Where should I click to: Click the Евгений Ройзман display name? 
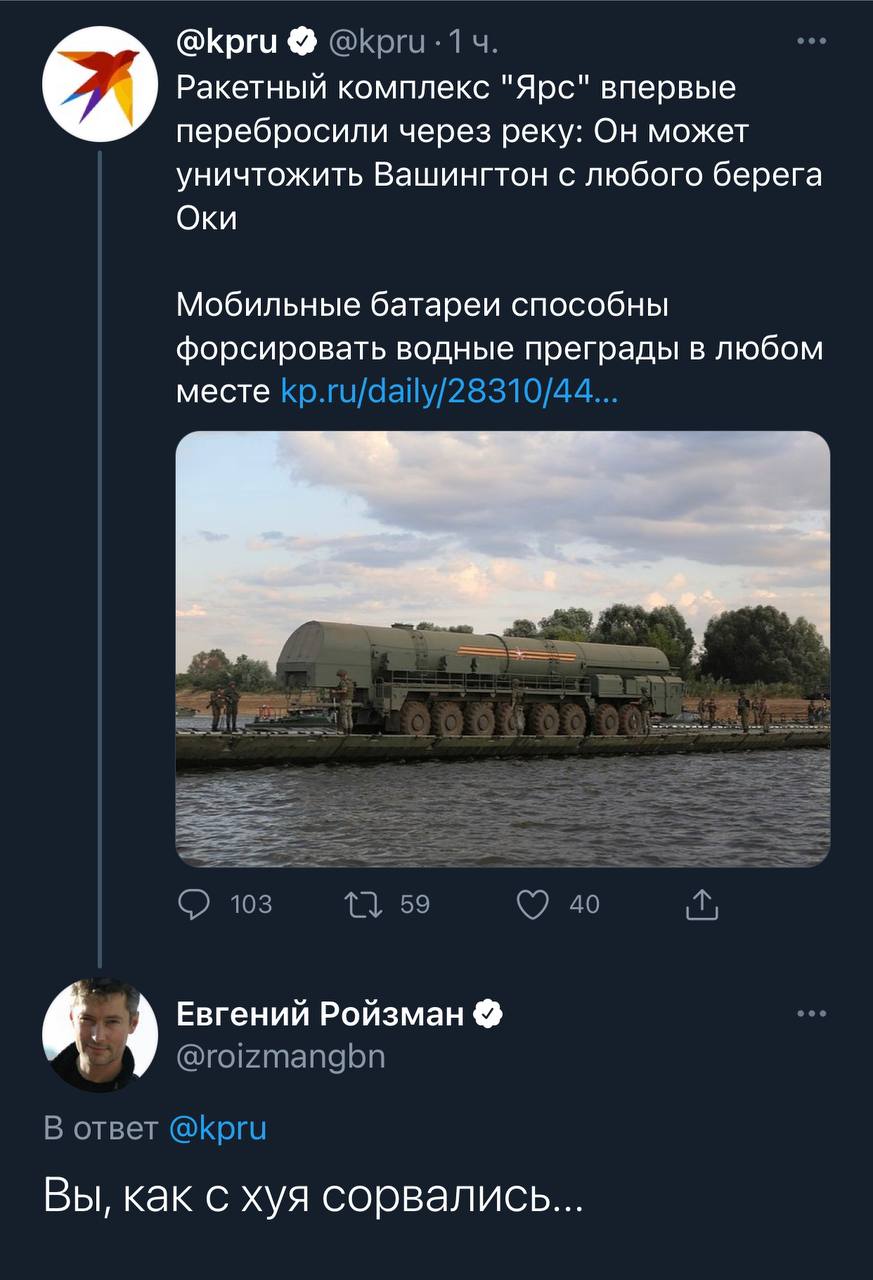pos(320,1015)
